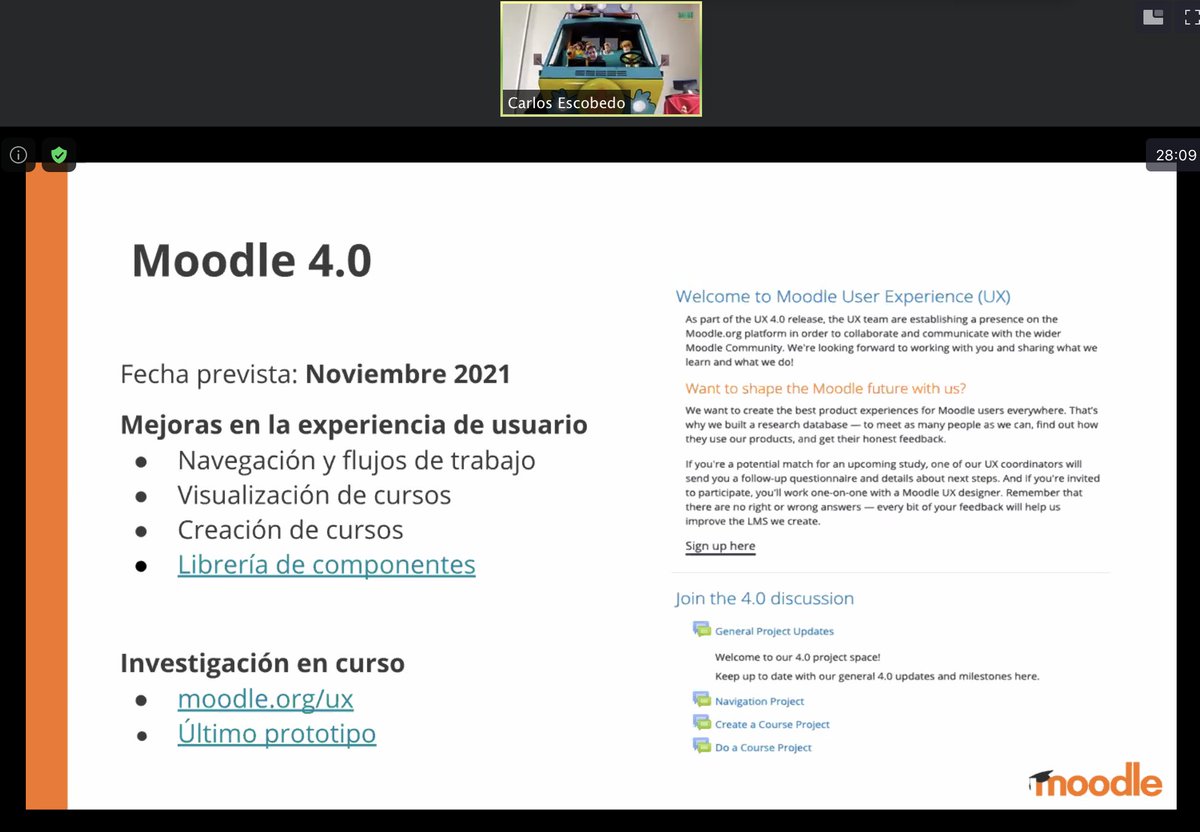This screenshot has width=1200, height=832.
Task: Click the Sign up here link
Action: 719,547
